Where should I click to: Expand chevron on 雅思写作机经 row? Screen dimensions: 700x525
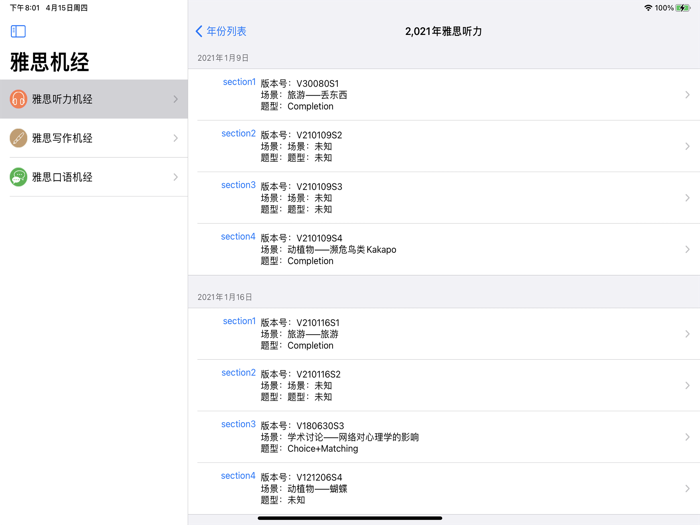[x=175, y=138]
